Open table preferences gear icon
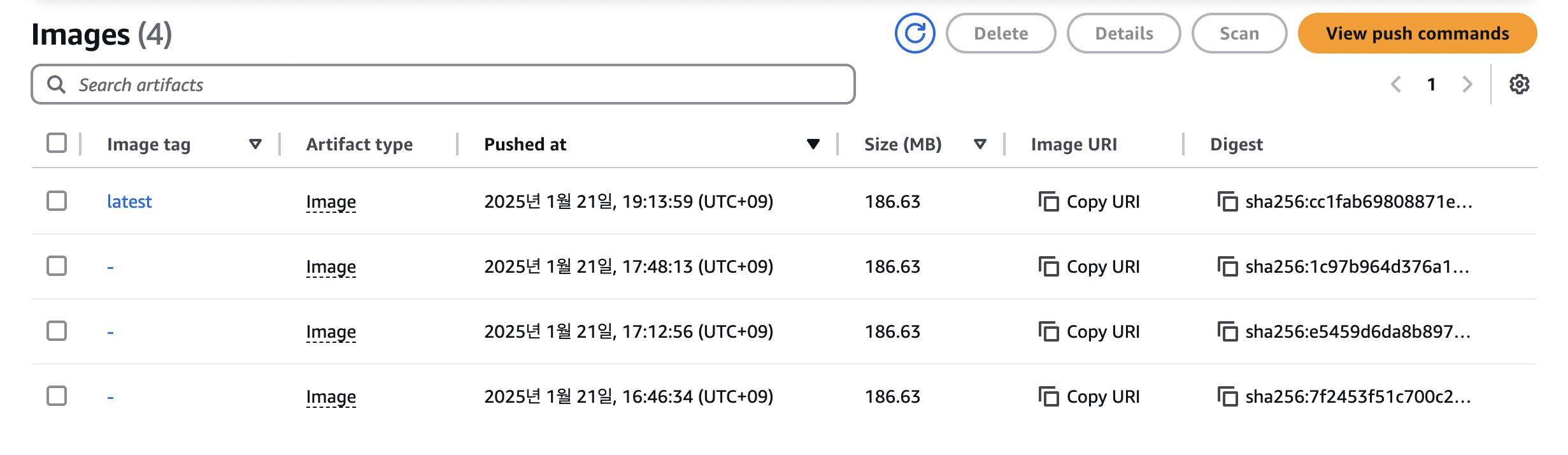 (x=1519, y=84)
